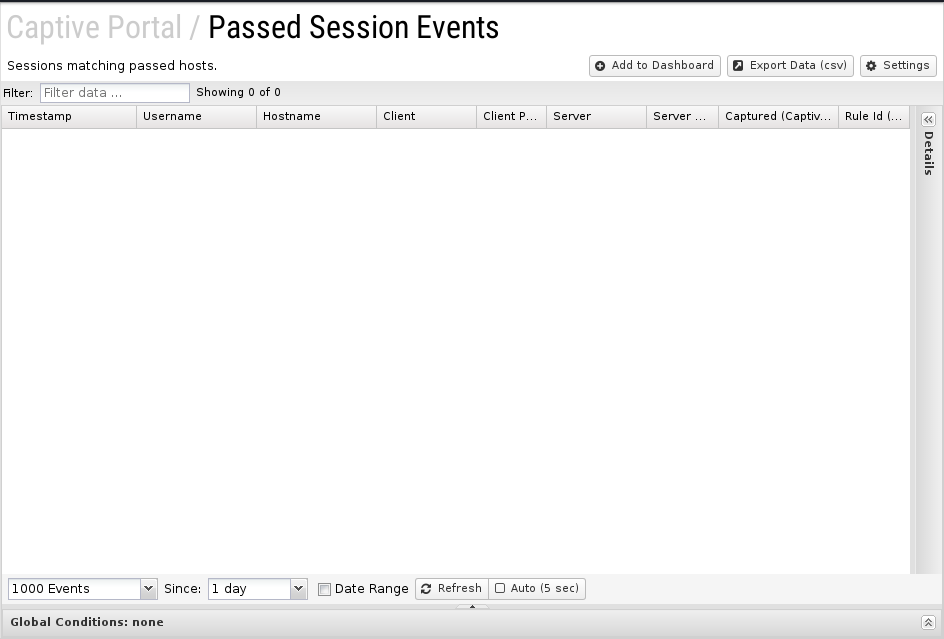Click the Details vertical panel label
Viewport: 944px width, 639px height.
pos(928,153)
